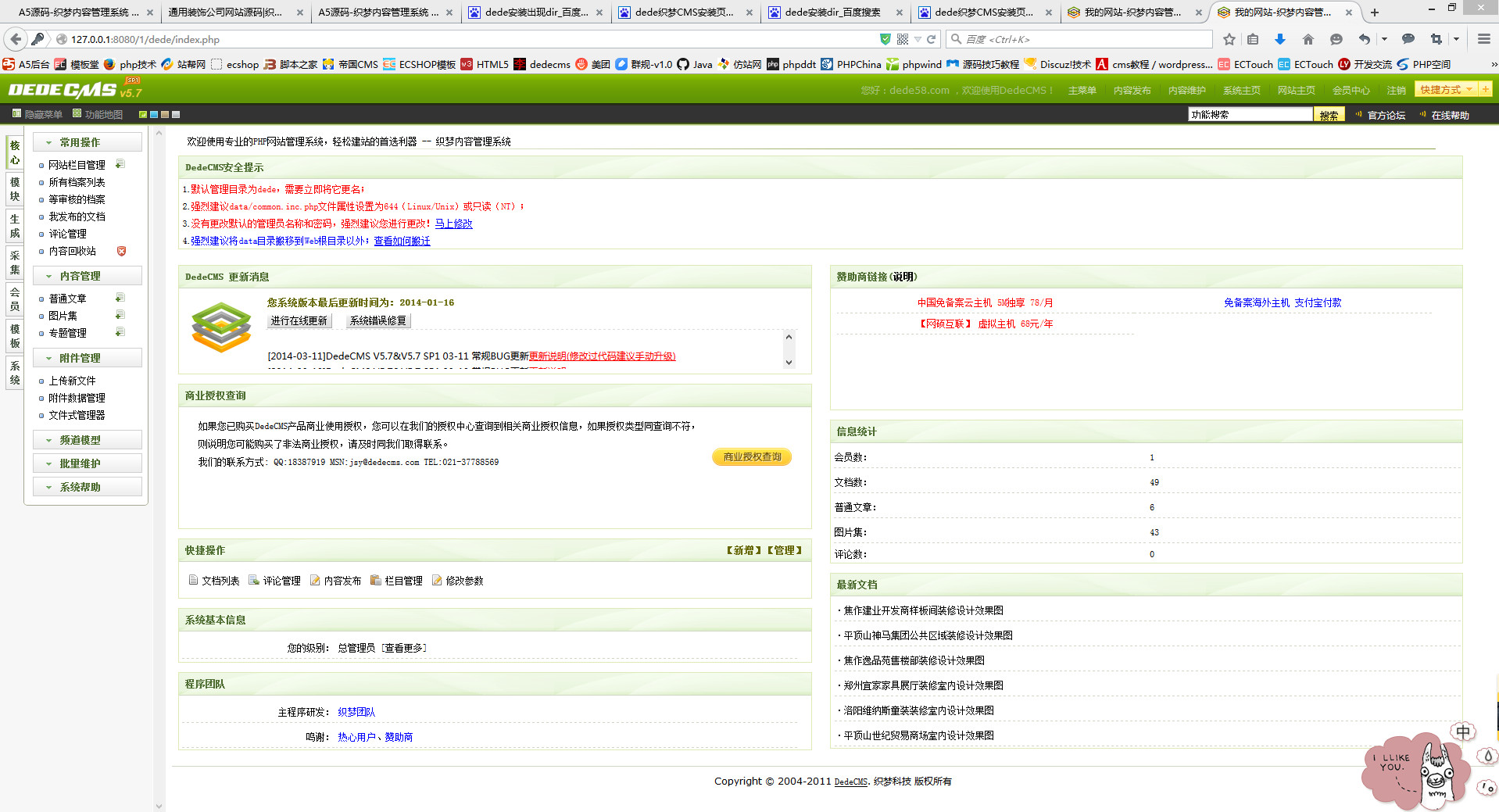Screen dimensions: 1499x812
Task: Click the 商业授权查询 button
Action: point(751,457)
